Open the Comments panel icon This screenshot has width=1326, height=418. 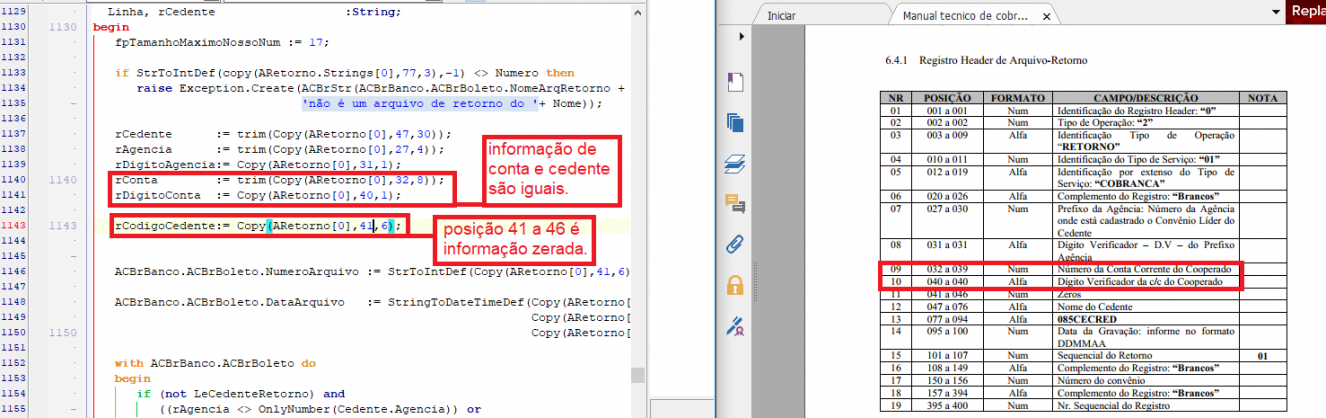pos(734,205)
